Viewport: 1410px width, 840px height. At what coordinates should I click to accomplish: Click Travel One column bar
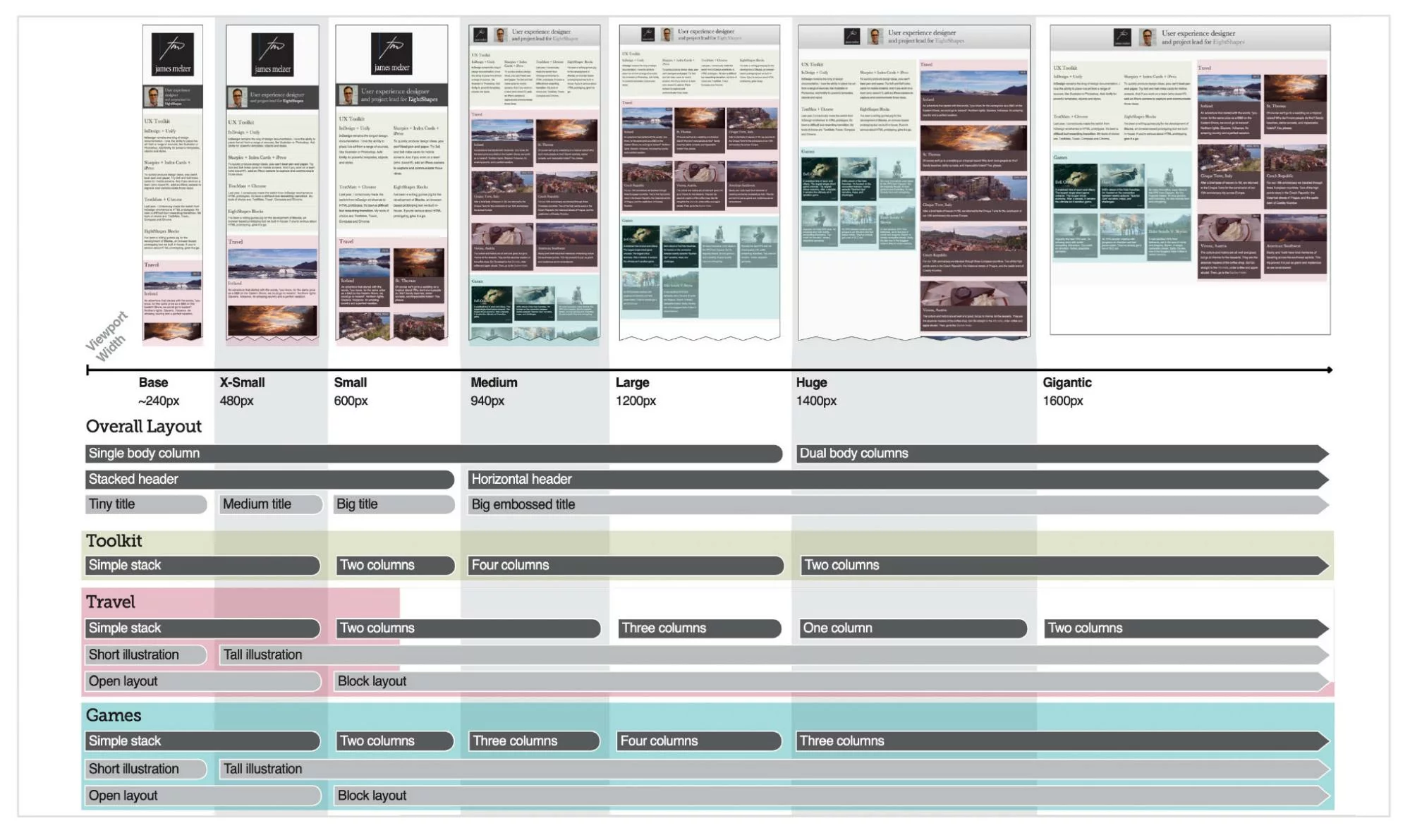tap(912, 628)
